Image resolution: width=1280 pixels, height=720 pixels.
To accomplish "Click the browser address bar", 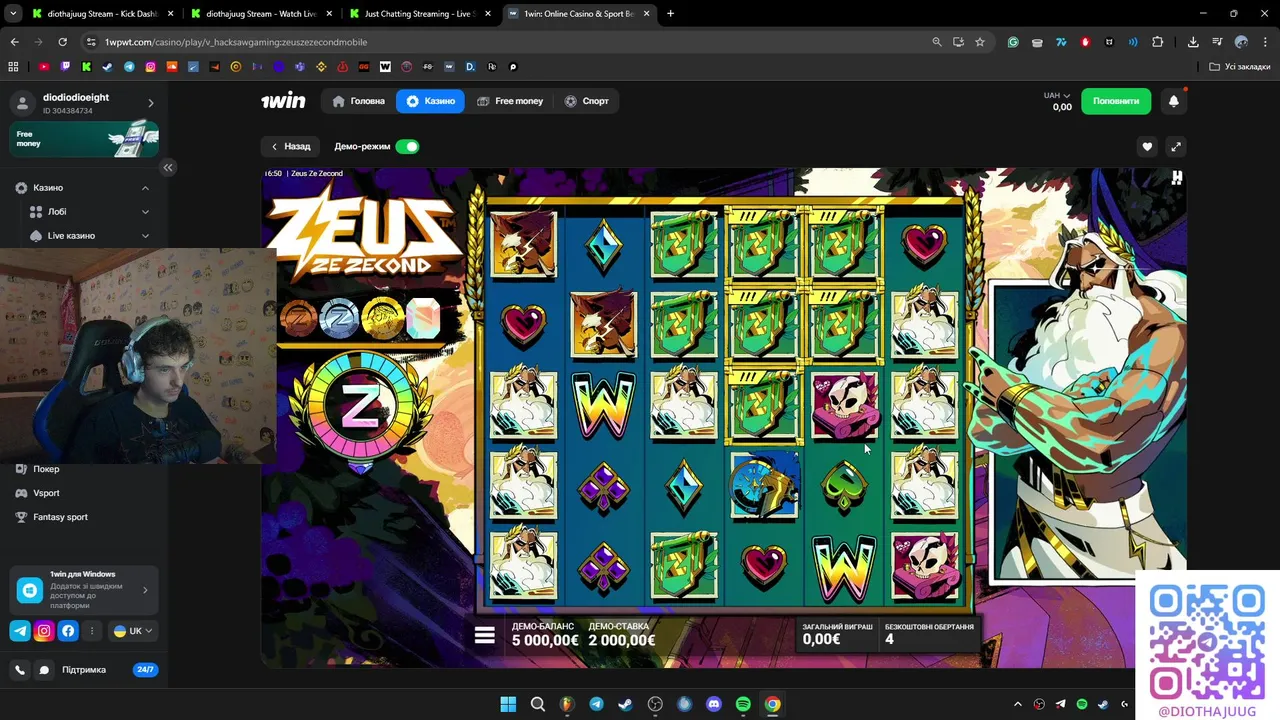I will pyautogui.click(x=500, y=42).
